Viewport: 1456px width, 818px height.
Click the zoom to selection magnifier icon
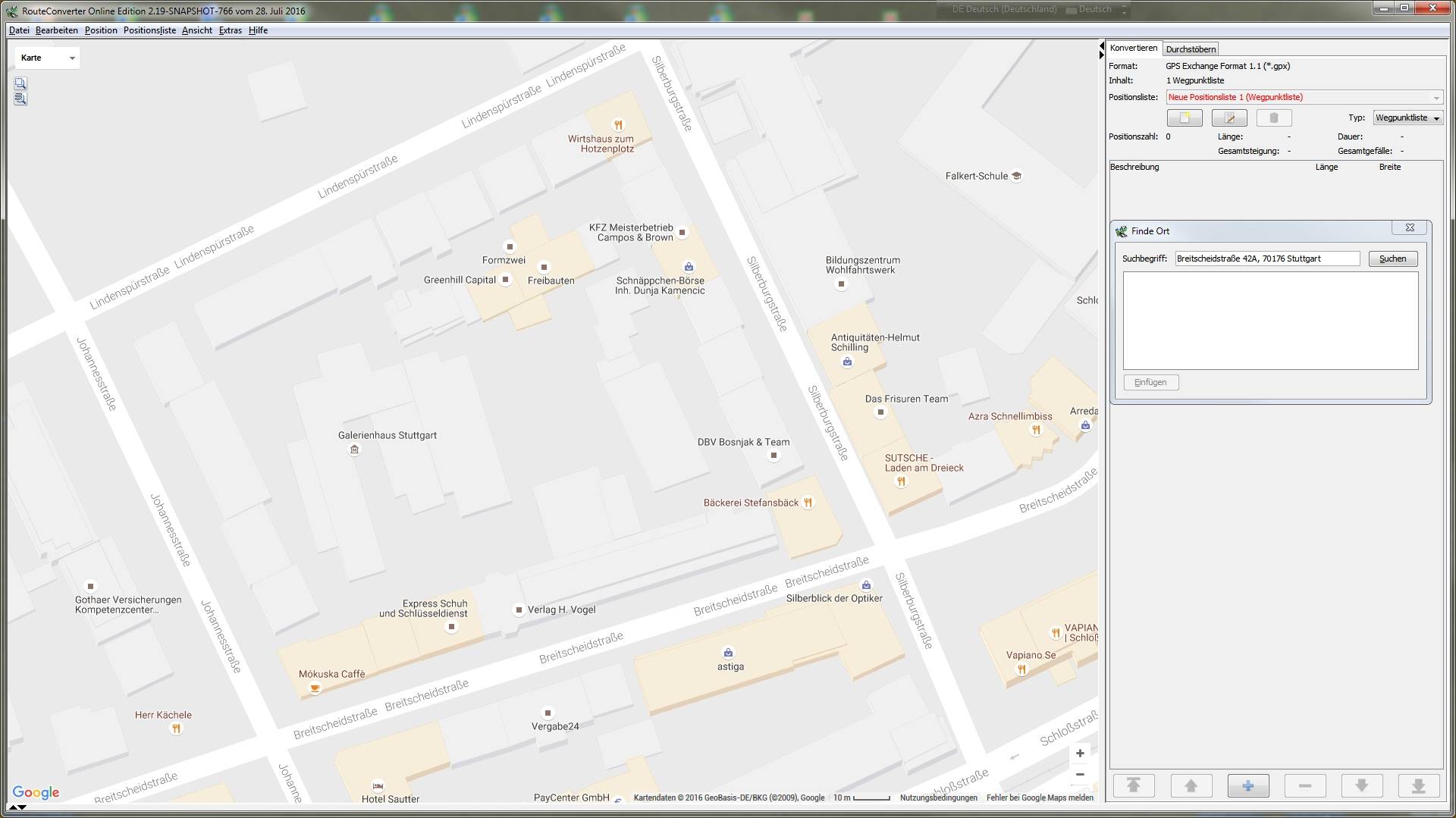click(x=20, y=83)
